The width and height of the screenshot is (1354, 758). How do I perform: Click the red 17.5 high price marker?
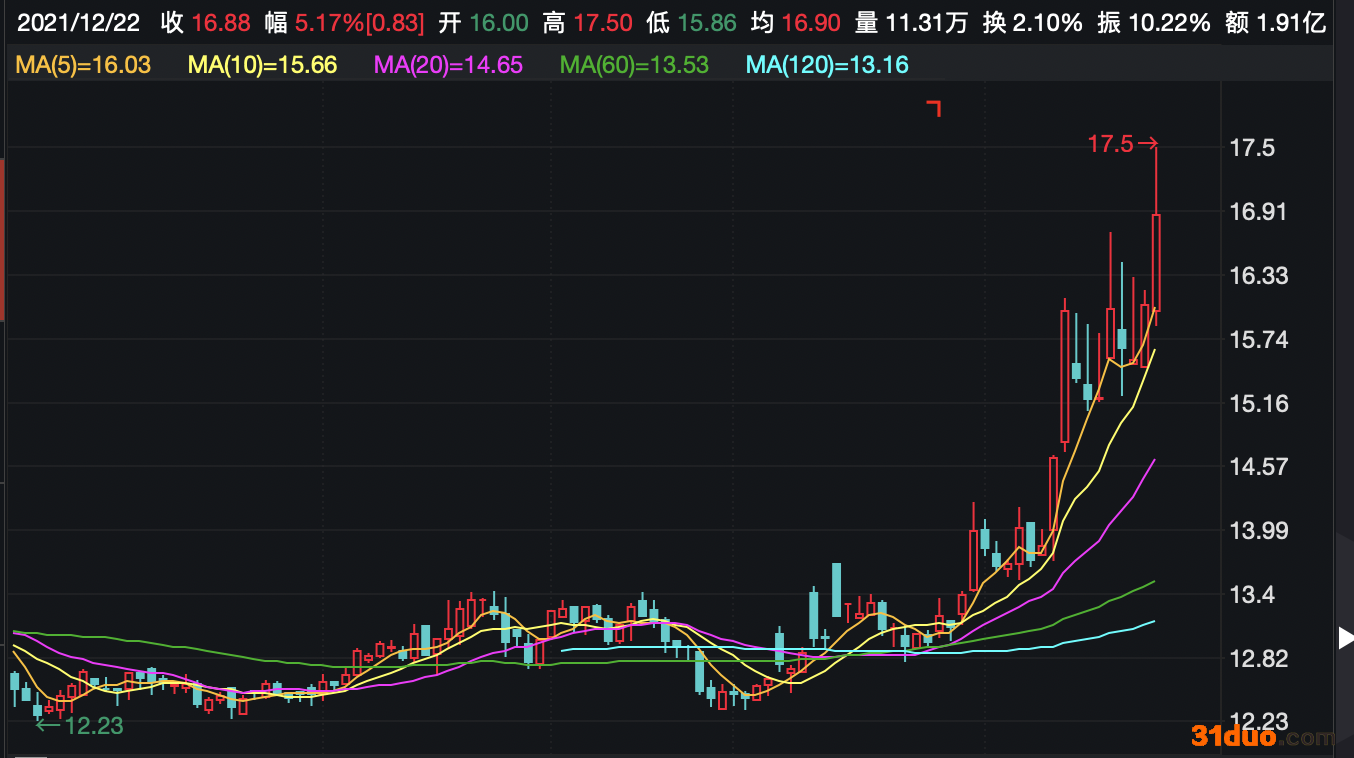pos(1111,144)
